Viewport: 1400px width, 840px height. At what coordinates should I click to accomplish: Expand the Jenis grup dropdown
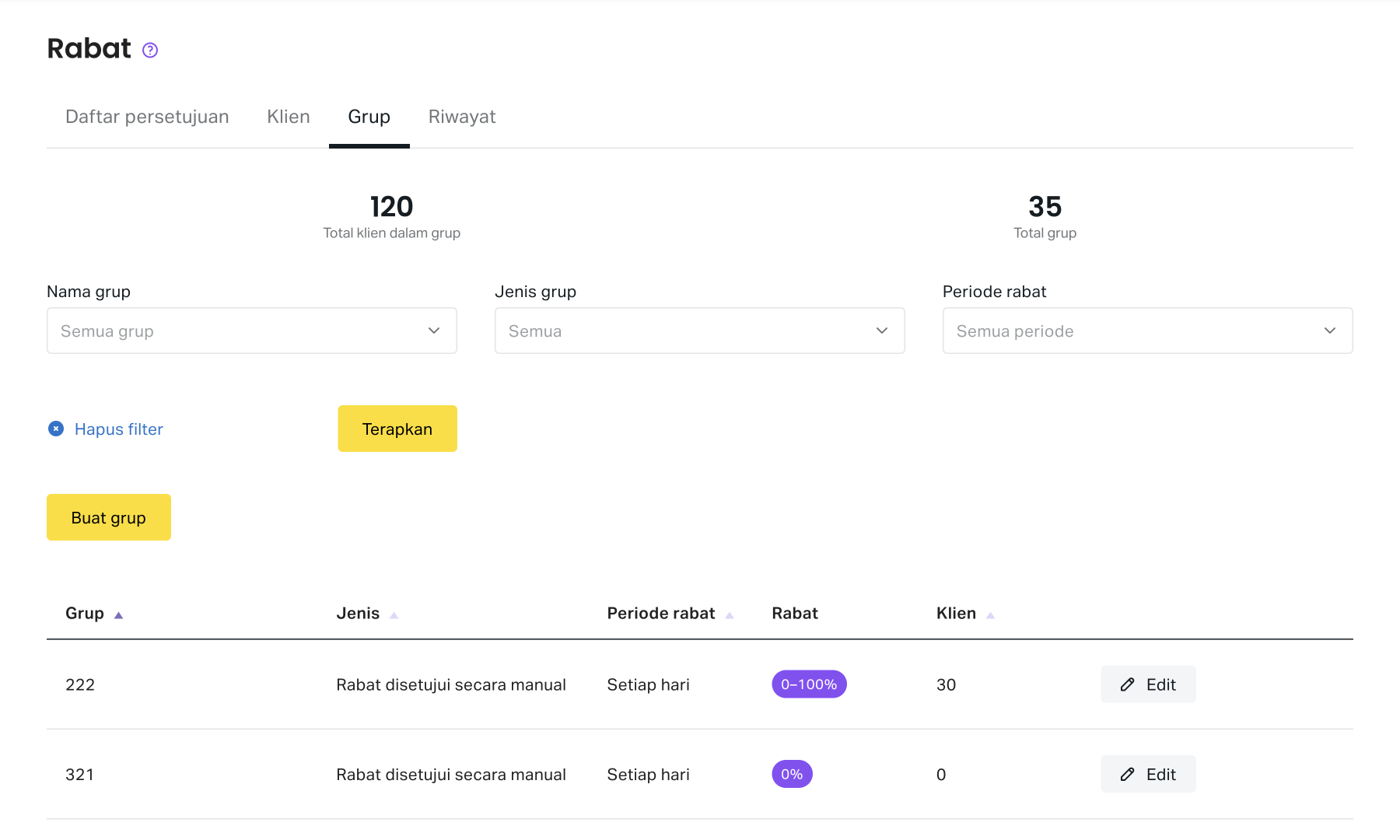click(x=699, y=331)
